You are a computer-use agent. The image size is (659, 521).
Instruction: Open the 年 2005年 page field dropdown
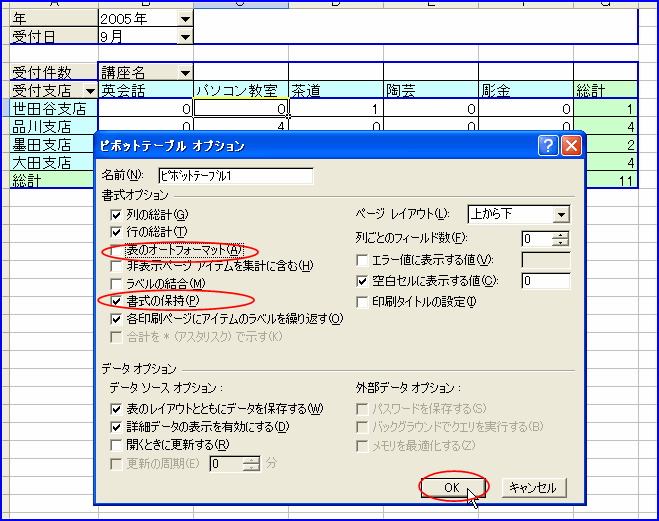(185, 19)
